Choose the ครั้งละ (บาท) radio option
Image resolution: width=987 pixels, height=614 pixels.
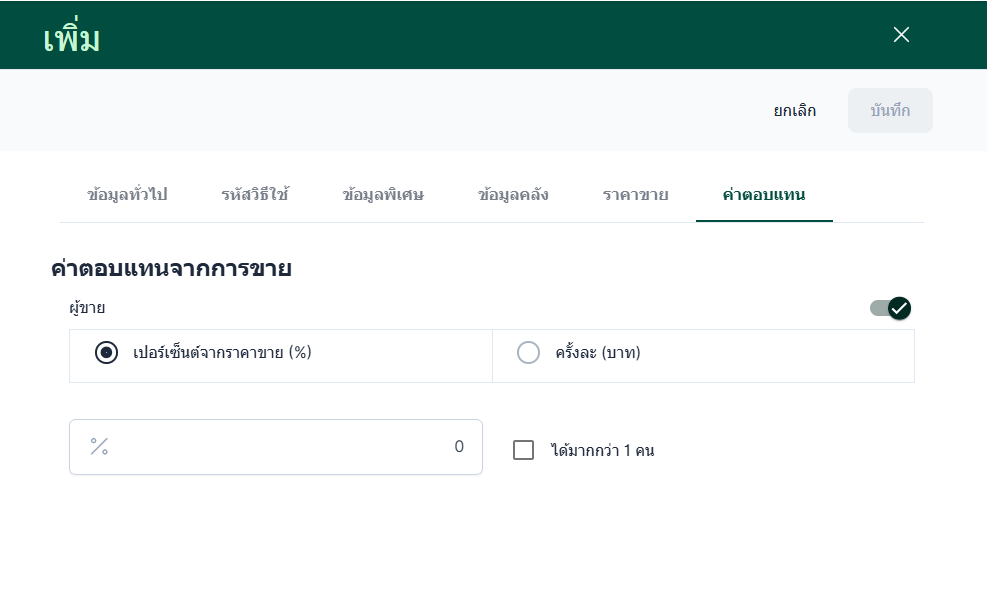[x=528, y=353]
